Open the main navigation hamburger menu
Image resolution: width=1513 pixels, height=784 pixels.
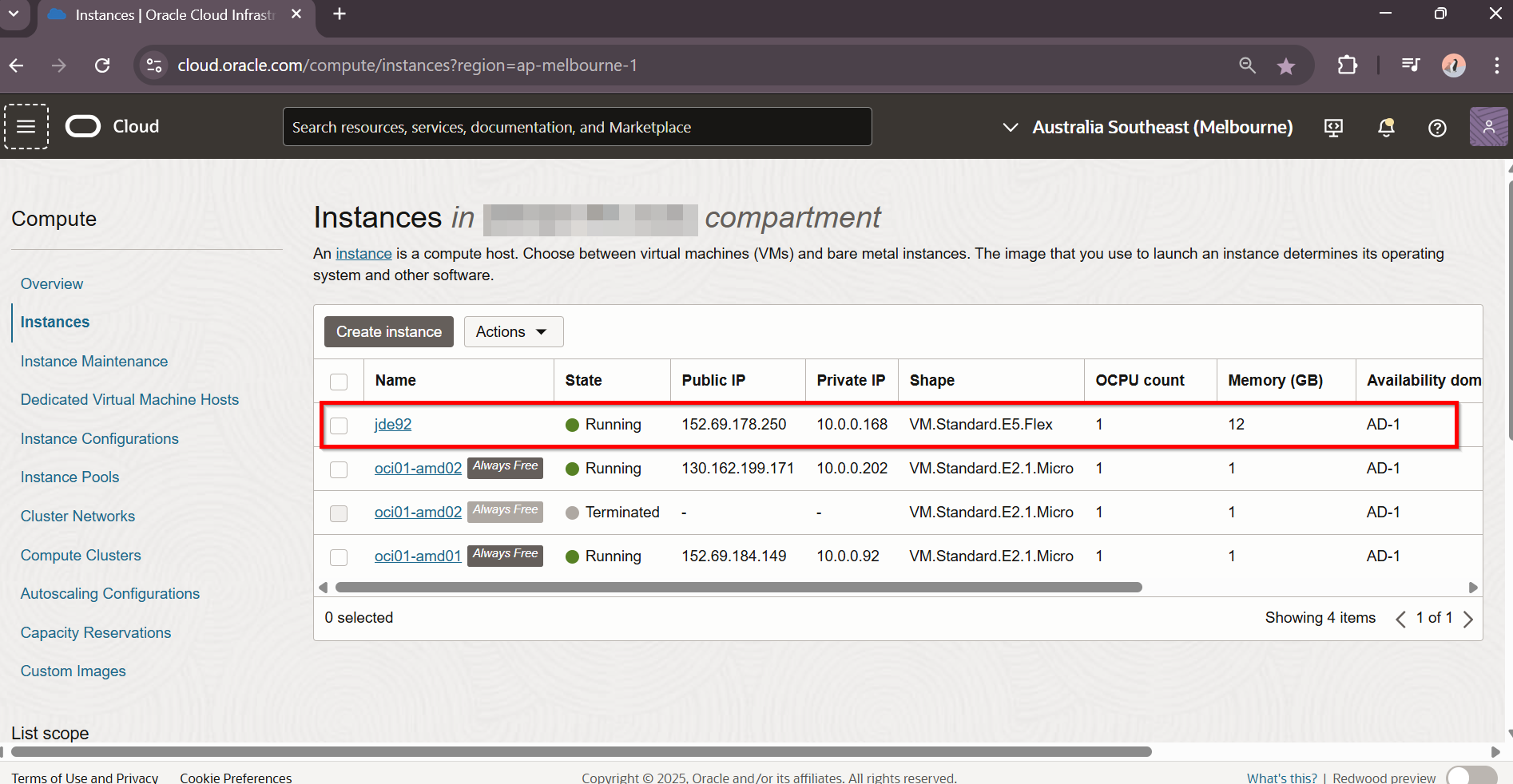tap(26, 126)
